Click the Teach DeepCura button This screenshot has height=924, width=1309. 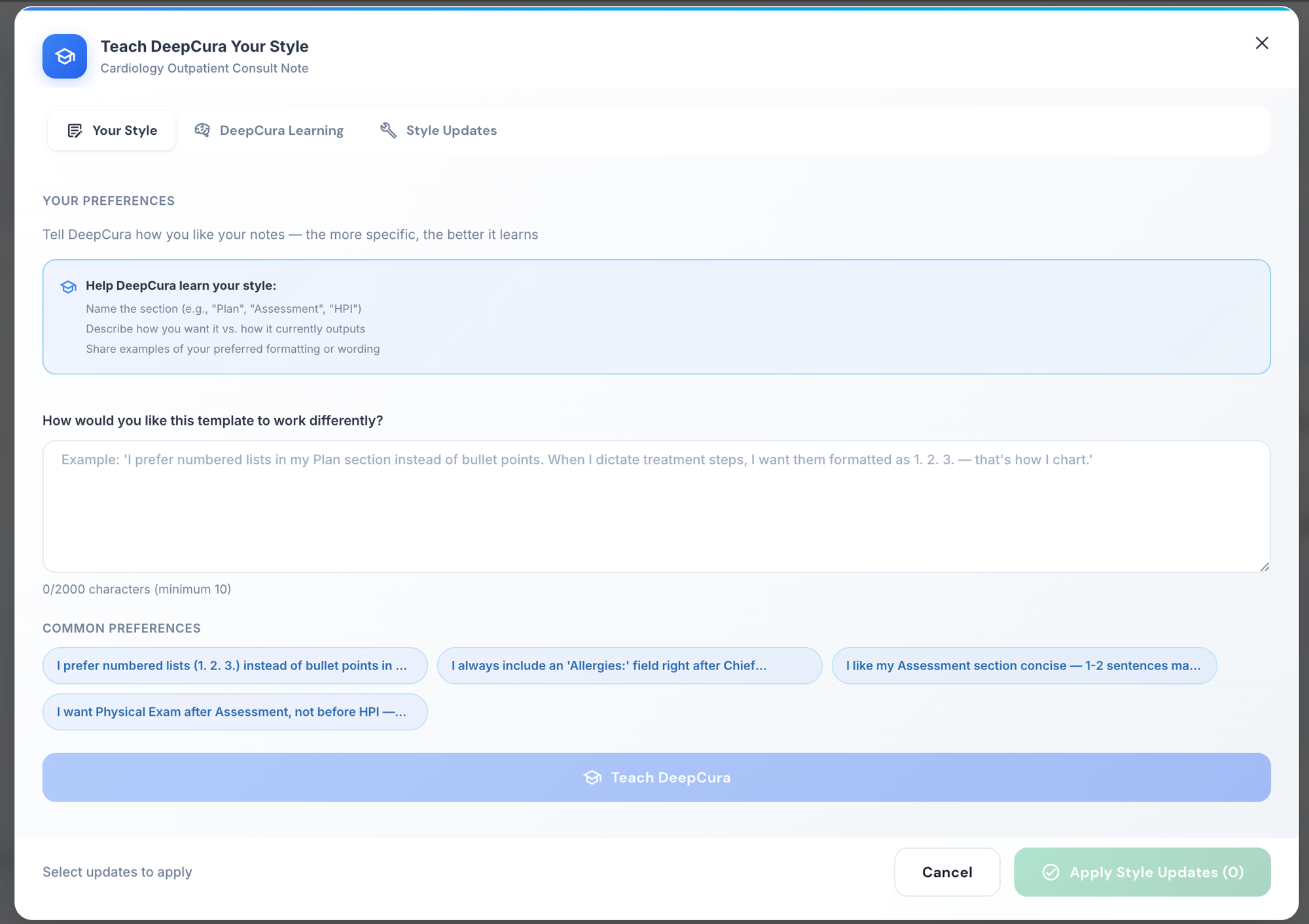pyautogui.click(x=656, y=777)
